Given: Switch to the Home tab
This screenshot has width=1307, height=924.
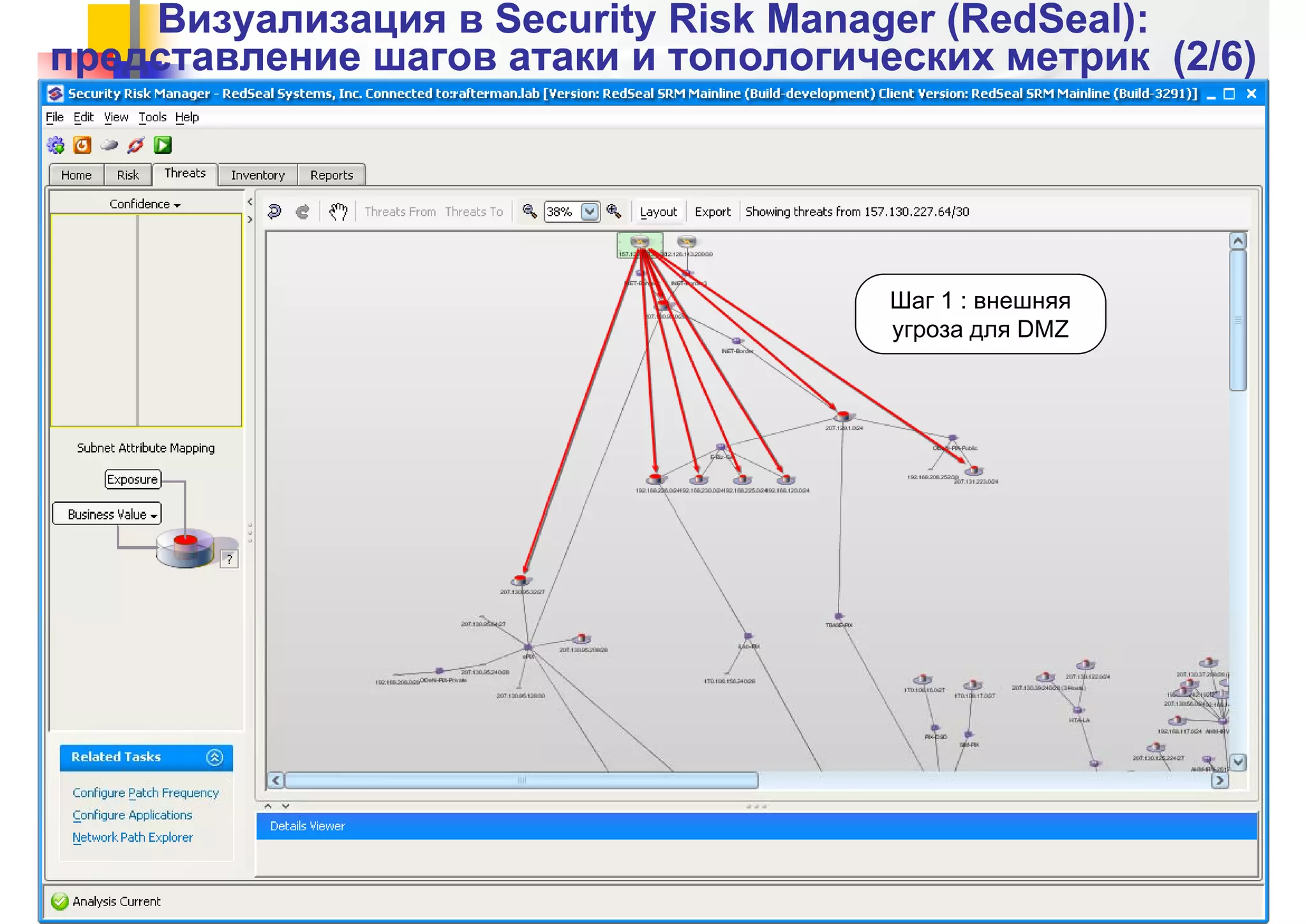Looking at the screenshot, I should point(77,175).
